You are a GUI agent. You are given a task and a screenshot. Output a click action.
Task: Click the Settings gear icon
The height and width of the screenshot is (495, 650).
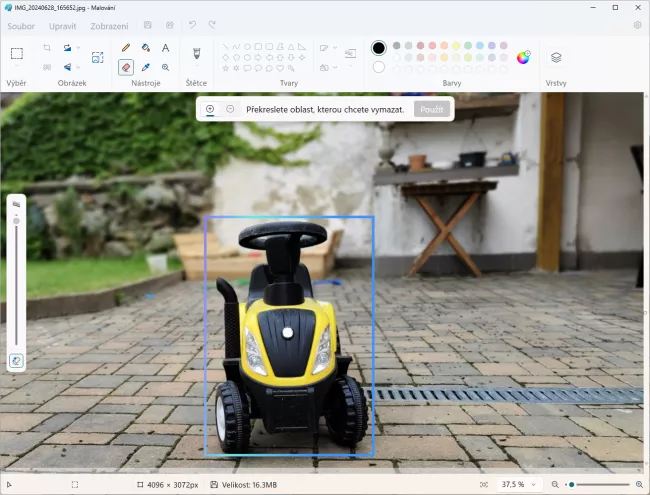[x=637, y=25]
